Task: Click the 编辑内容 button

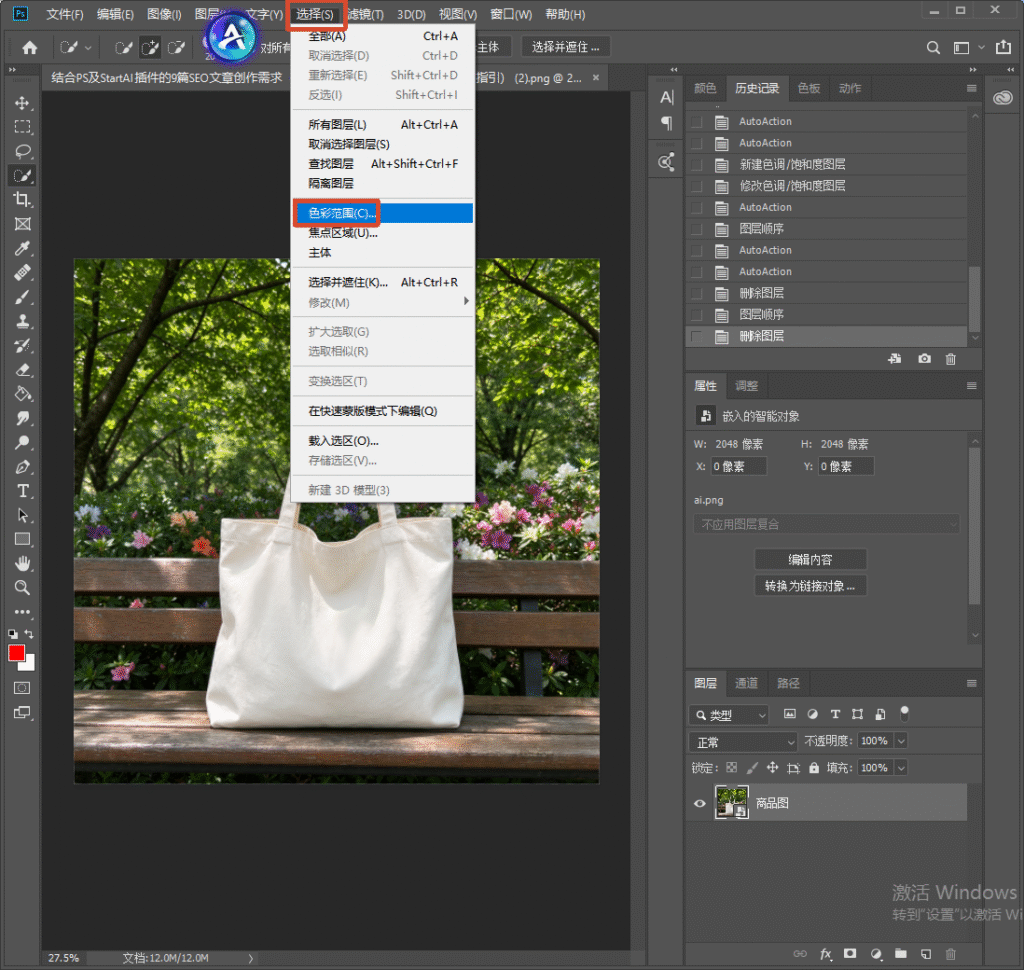Action: click(x=810, y=560)
